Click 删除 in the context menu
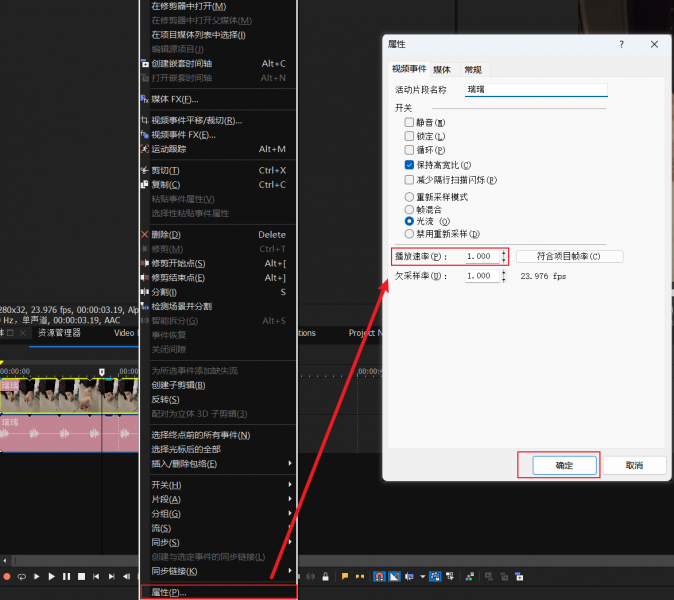 (166, 235)
